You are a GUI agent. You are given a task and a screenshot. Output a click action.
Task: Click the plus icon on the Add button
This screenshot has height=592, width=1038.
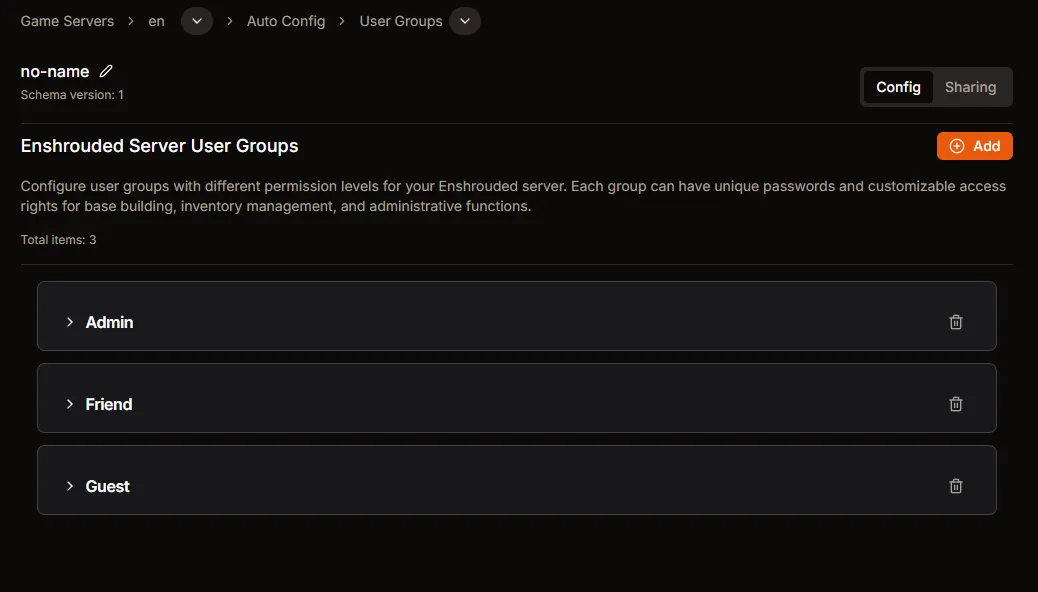(x=957, y=145)
